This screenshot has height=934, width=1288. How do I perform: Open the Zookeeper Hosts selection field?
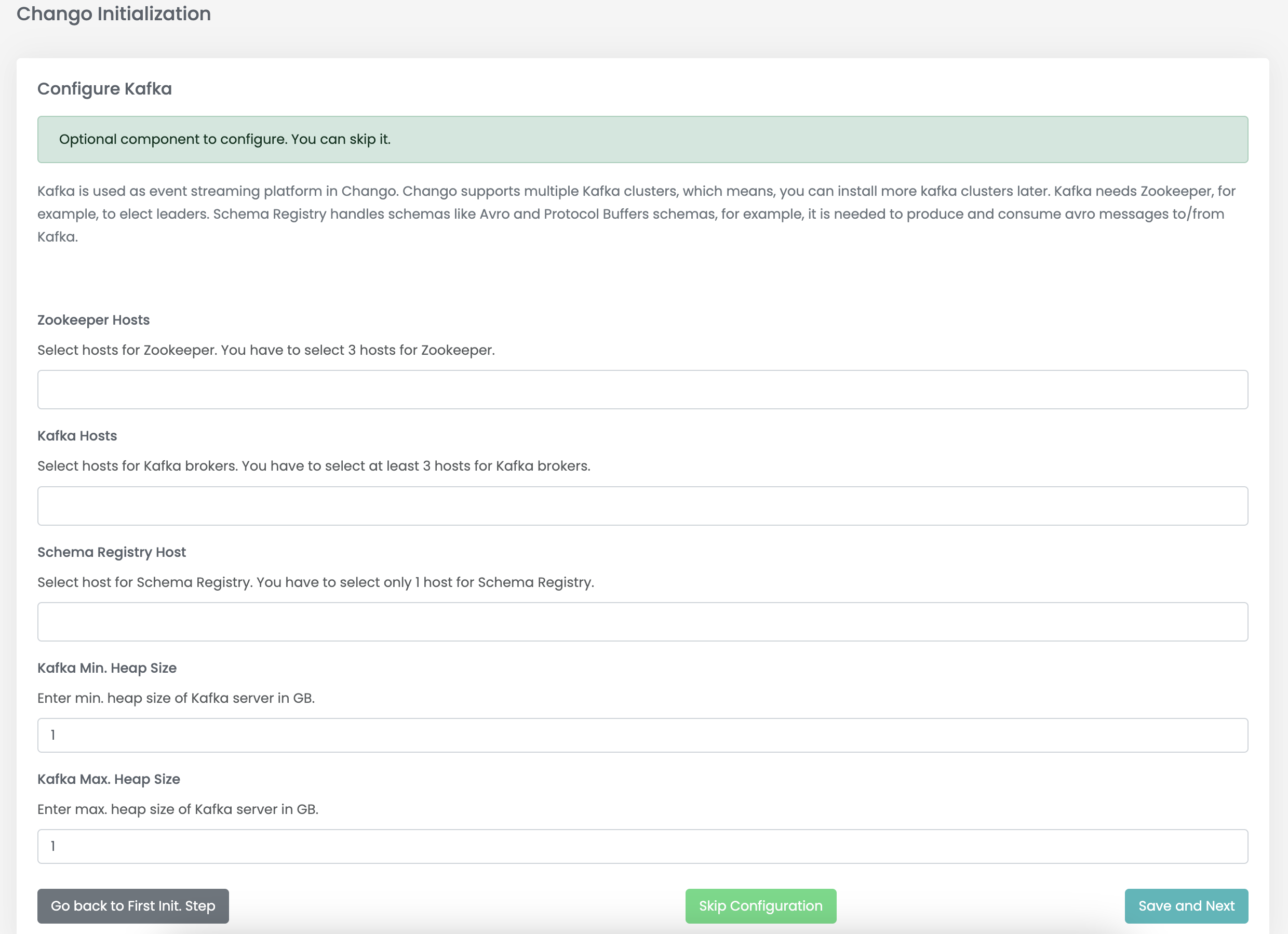coord(642,390)
